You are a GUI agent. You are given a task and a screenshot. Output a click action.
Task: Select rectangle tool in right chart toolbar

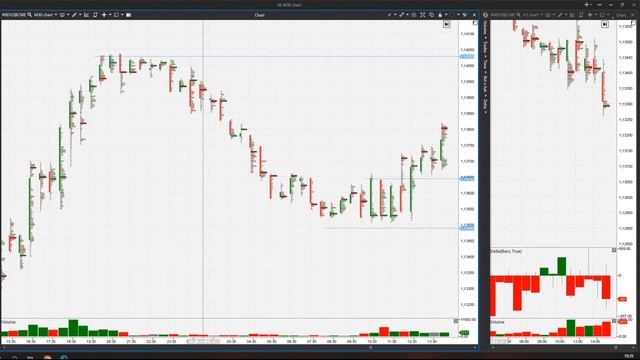click(x=602, y=15)
